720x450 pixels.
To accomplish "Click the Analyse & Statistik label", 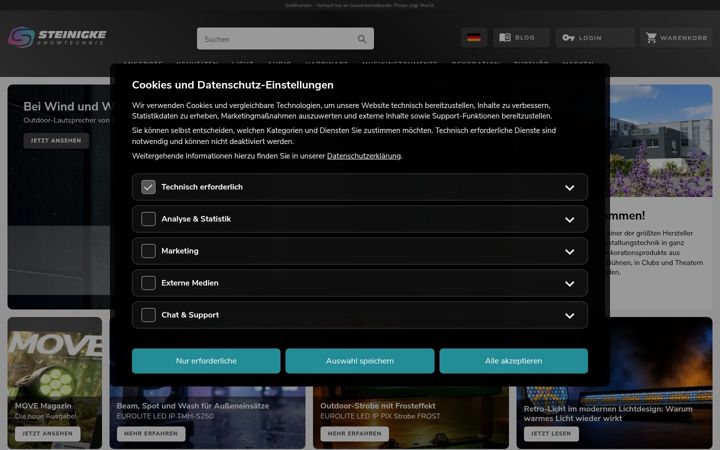I will (x=196, y=219).
